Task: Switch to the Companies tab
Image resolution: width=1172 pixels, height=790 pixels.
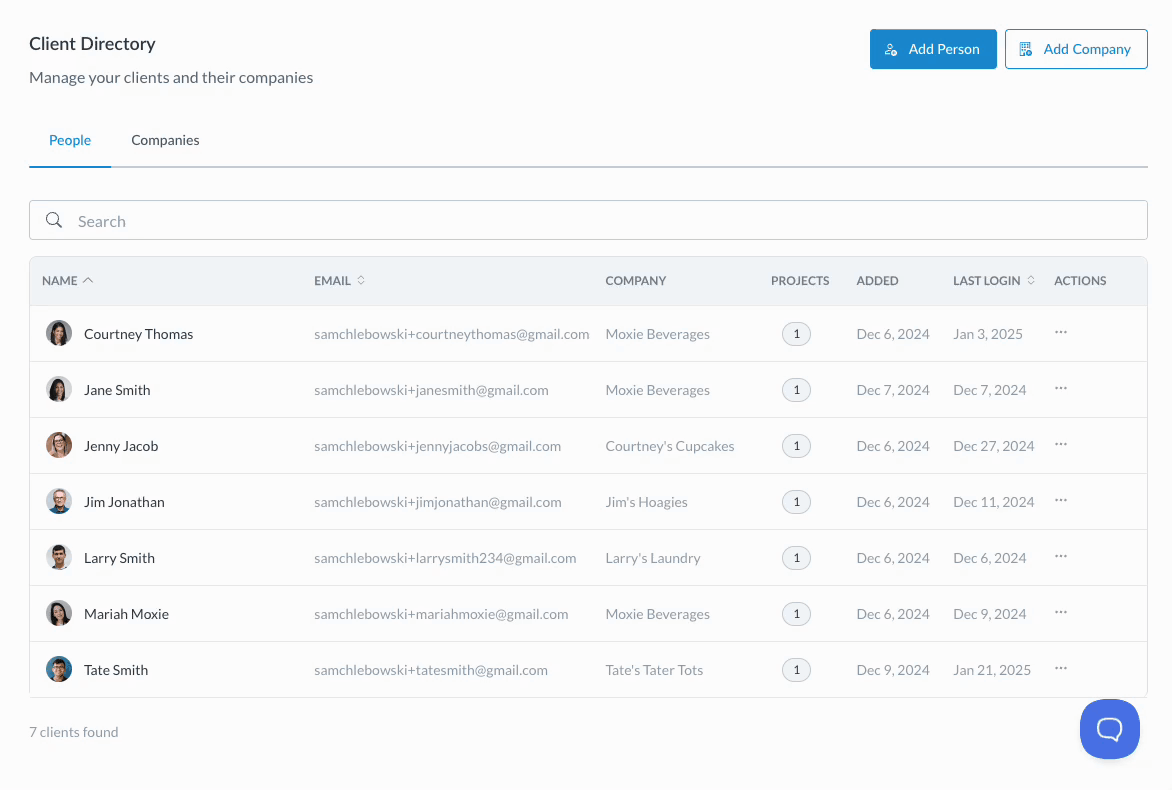Action: pyautogui.click(x=165, y=141)
